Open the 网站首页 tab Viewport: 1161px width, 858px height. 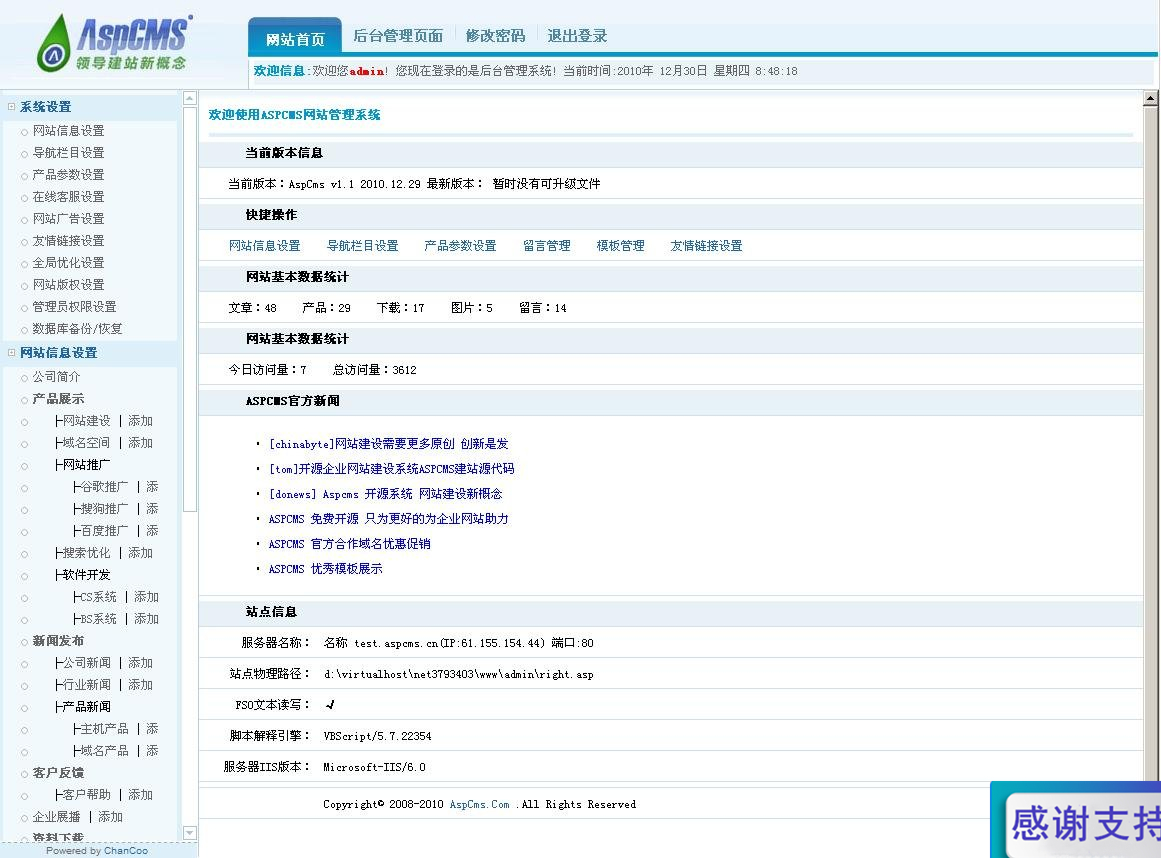pos(295,38)
